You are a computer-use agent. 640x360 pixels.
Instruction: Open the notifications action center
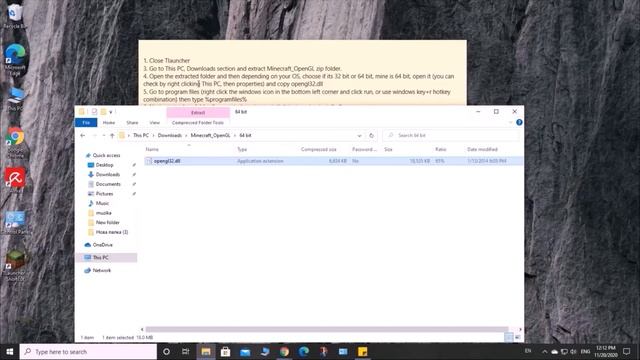coord(627,351)
